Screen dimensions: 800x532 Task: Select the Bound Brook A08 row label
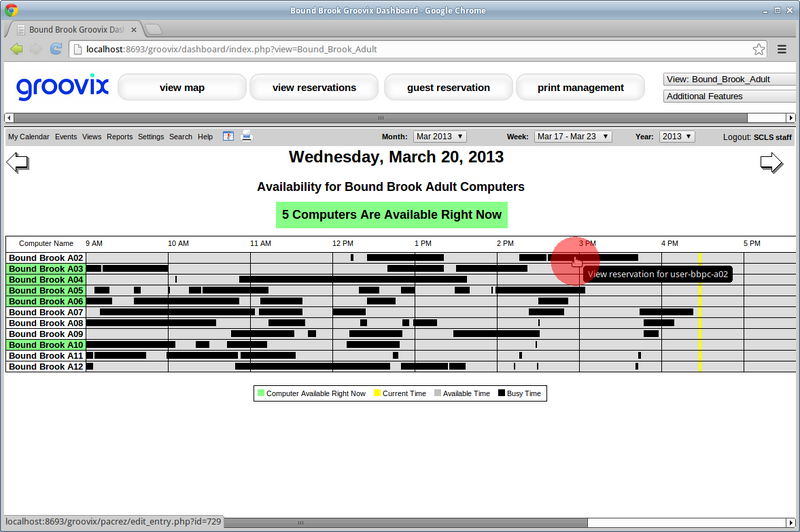coord(46,323)
